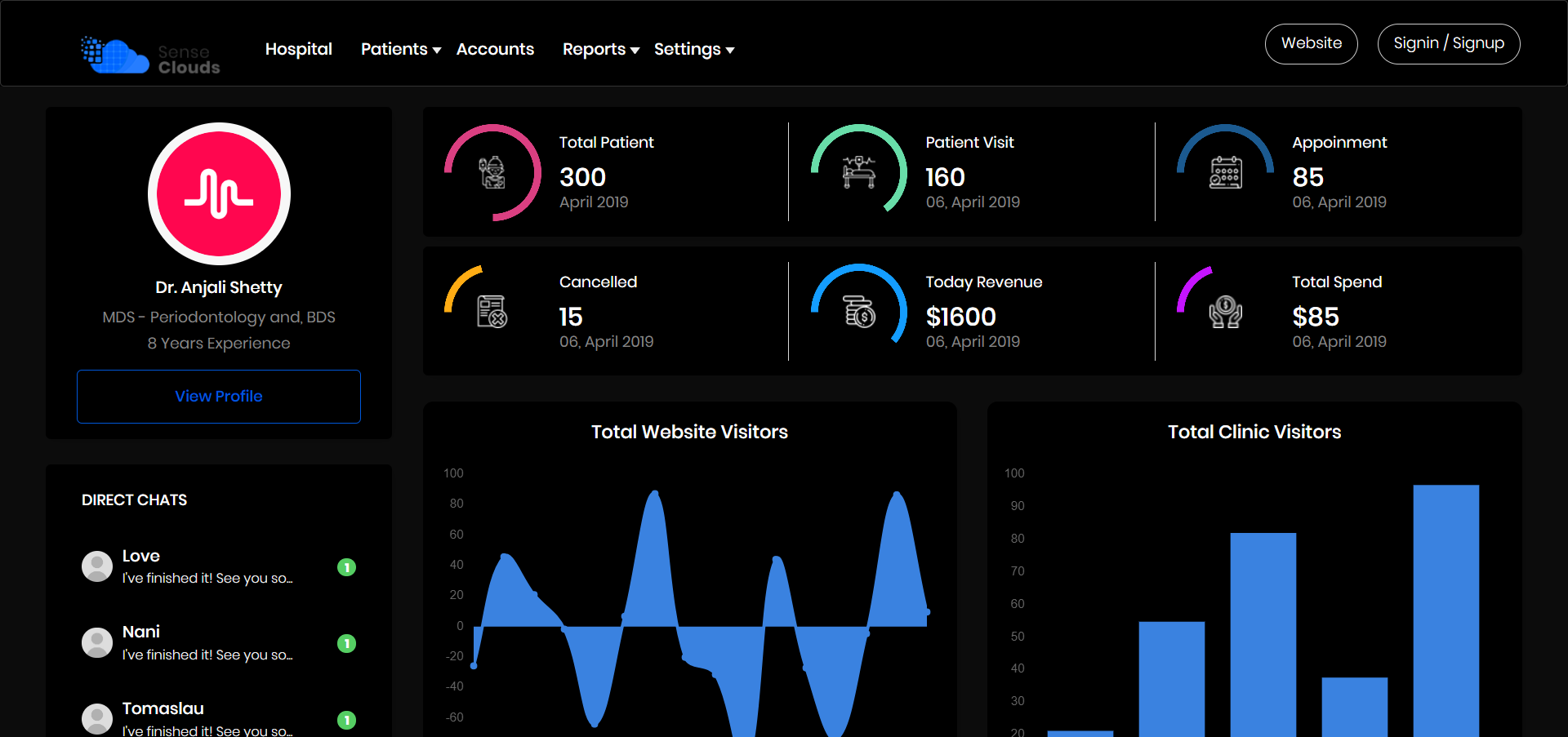1568x737 pixels.
Task: Click Nani's chat avatar icon
Action: coord(97,643)
